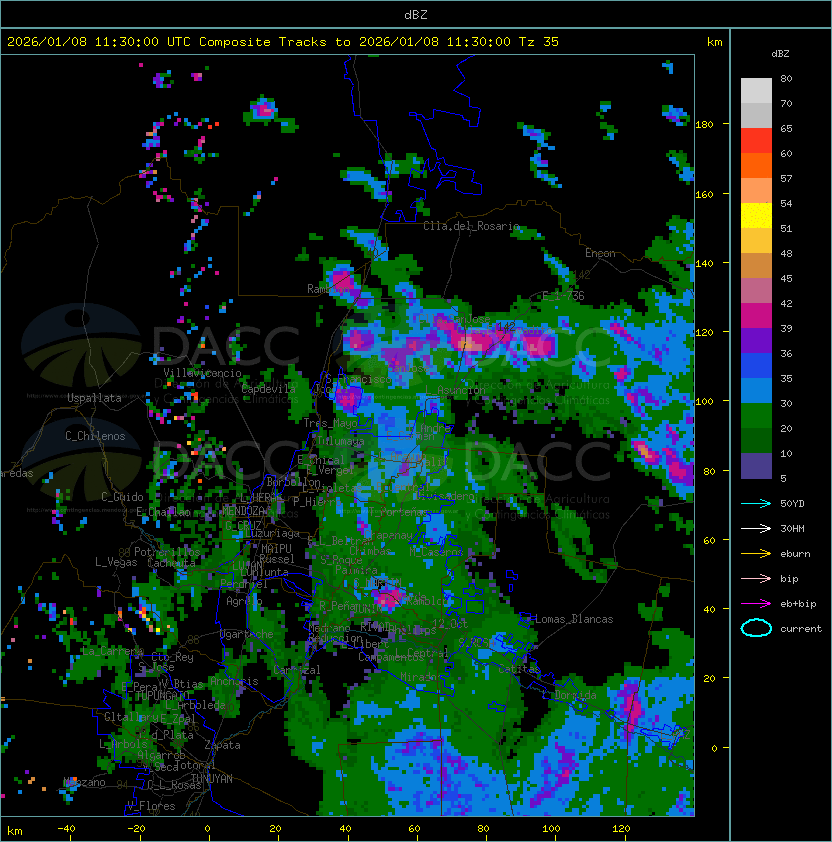Screen dimensions: 832x842
Task: Pick the dark purple 10 dBZ swatch at scale bottom
Action: click(x=756, y=466)
